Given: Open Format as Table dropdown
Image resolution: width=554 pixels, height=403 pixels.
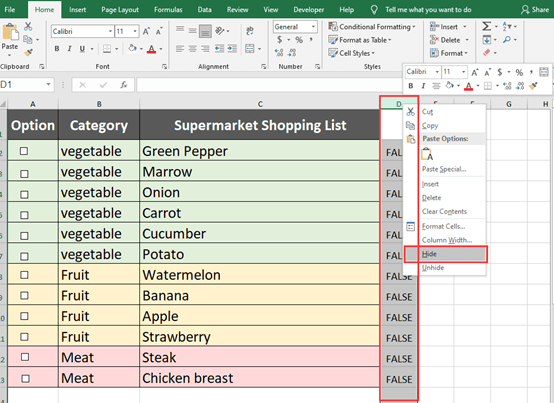Looking at the screenshot, I should 360,40.
